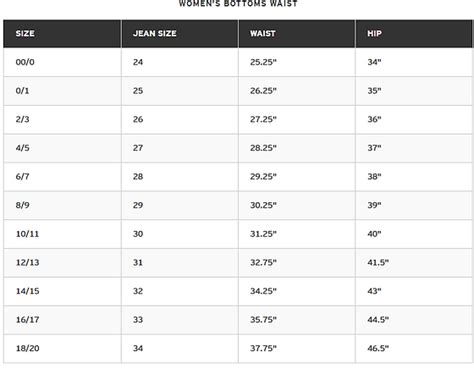Click the 27.25" waist value
Screen dimensions: 474x369
click(263, 119)
